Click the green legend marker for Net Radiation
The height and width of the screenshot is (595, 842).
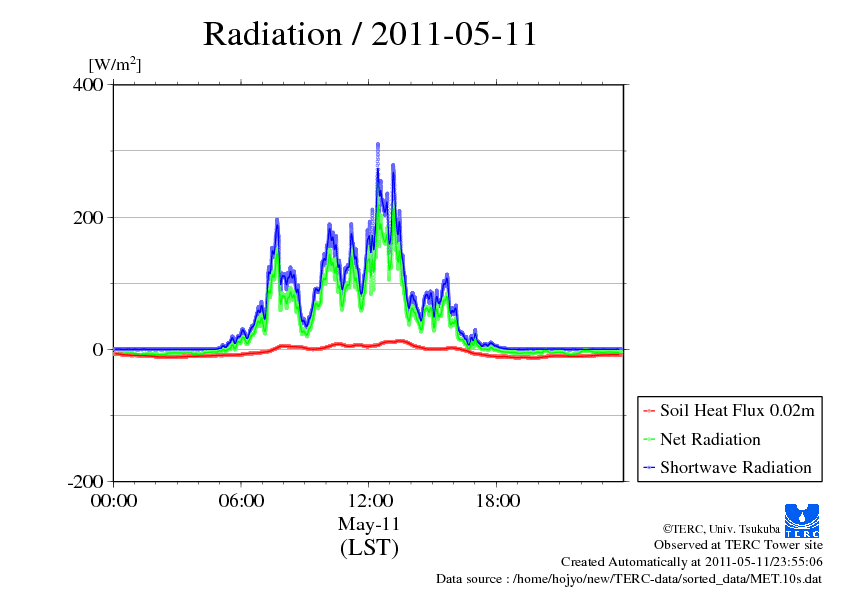(x=649, y=439)
